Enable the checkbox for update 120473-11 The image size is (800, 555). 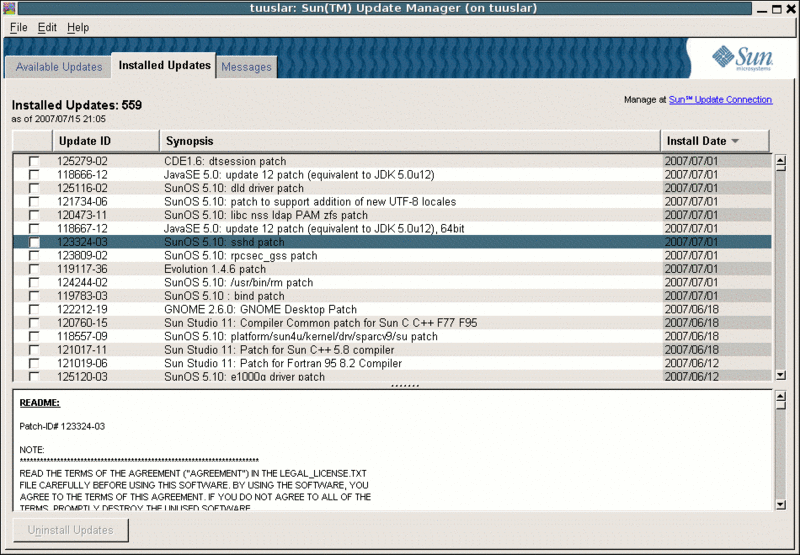click(34, 215)
